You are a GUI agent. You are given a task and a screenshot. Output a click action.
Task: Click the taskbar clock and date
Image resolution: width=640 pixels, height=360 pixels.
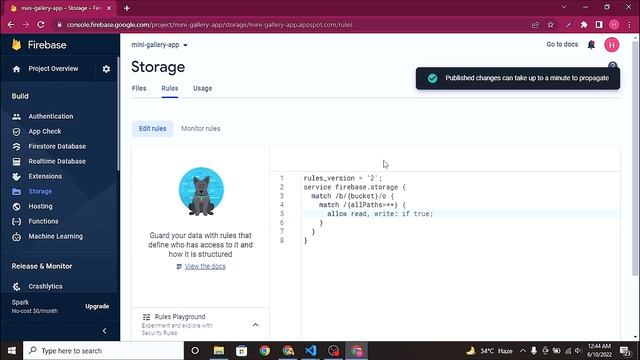[x=599, y=351]
